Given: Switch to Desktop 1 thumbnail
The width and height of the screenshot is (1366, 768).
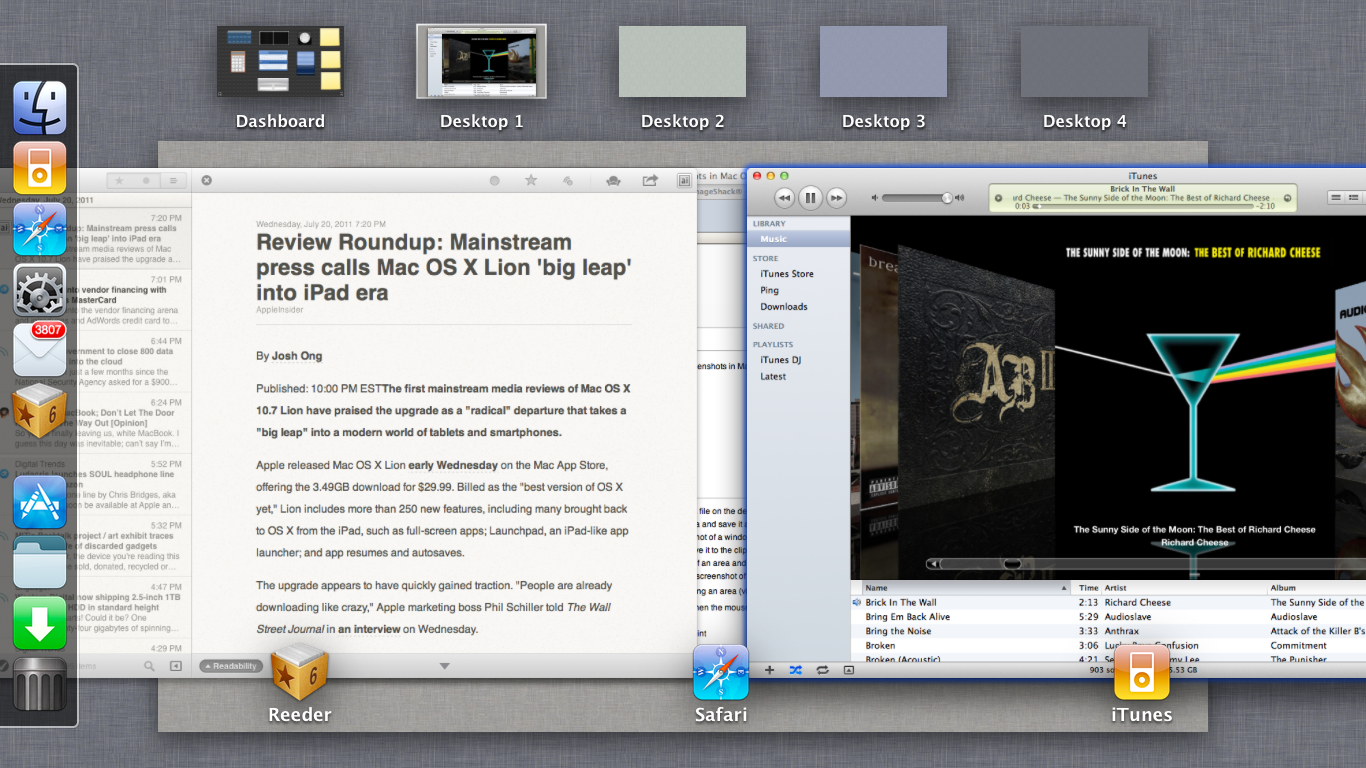Looking at the screenshot, I should 481,62.
